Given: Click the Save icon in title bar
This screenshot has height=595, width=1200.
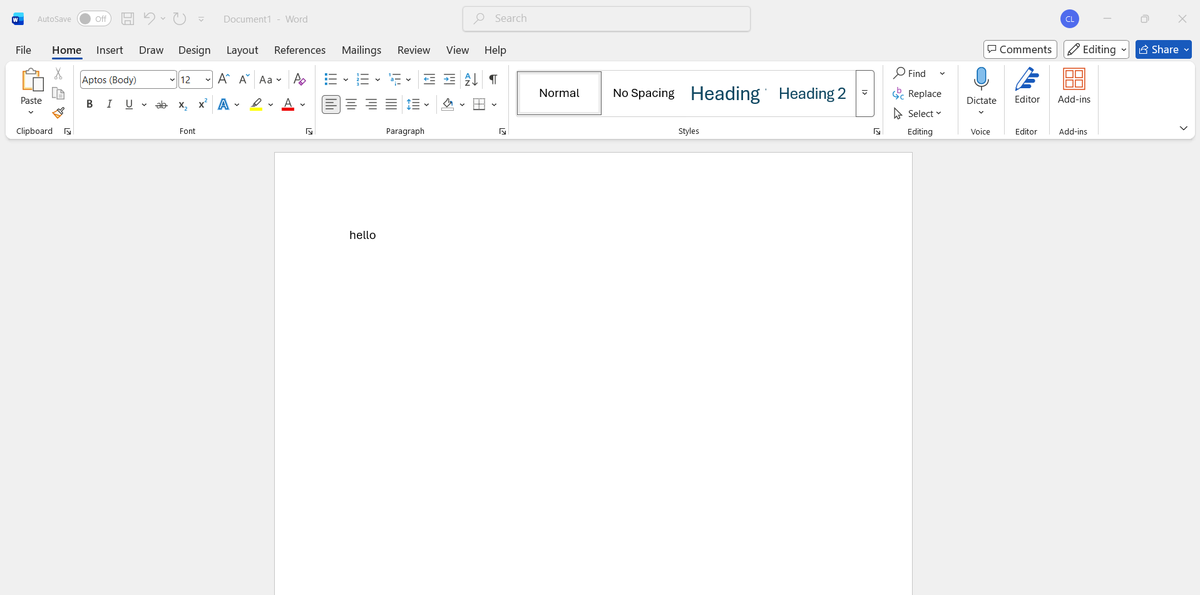Looking at the screenshot, I should (x=128, y=19).
